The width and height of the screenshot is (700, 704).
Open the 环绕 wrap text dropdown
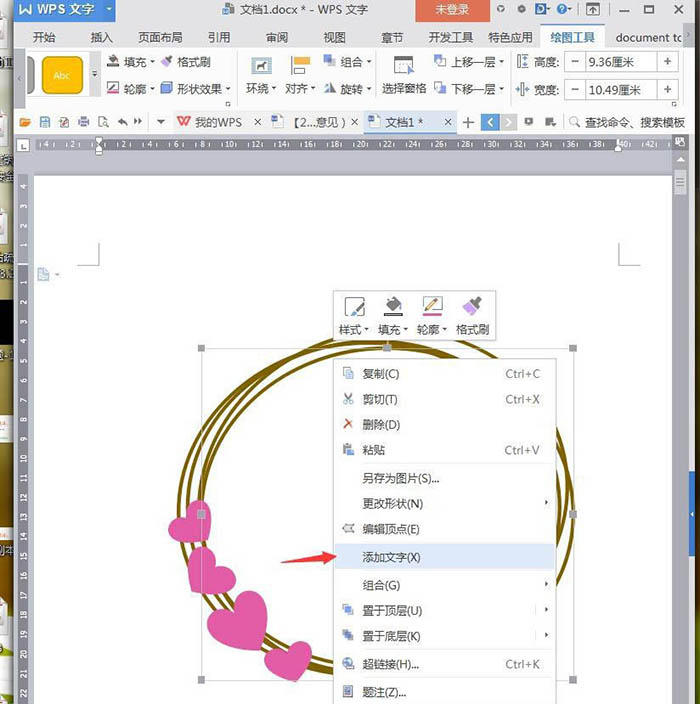pos(261,75)
